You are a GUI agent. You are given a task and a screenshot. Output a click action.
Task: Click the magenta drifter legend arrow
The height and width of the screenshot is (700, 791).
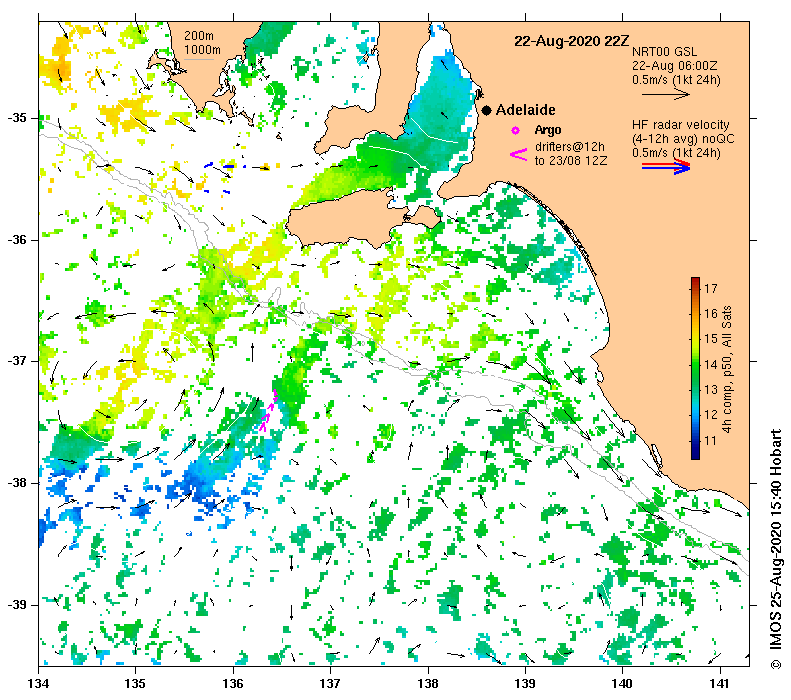click(519, 154)
